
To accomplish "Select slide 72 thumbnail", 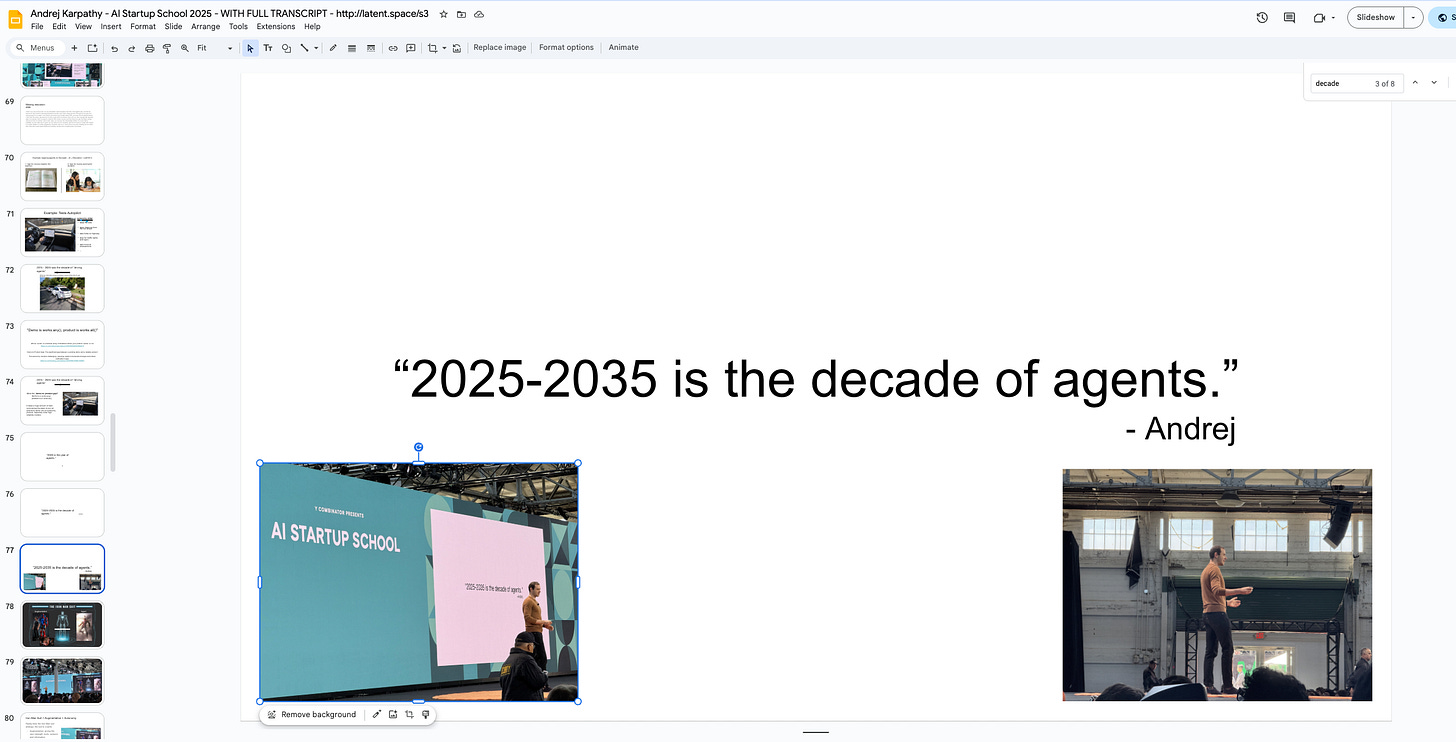I will [x=62, y=289].
